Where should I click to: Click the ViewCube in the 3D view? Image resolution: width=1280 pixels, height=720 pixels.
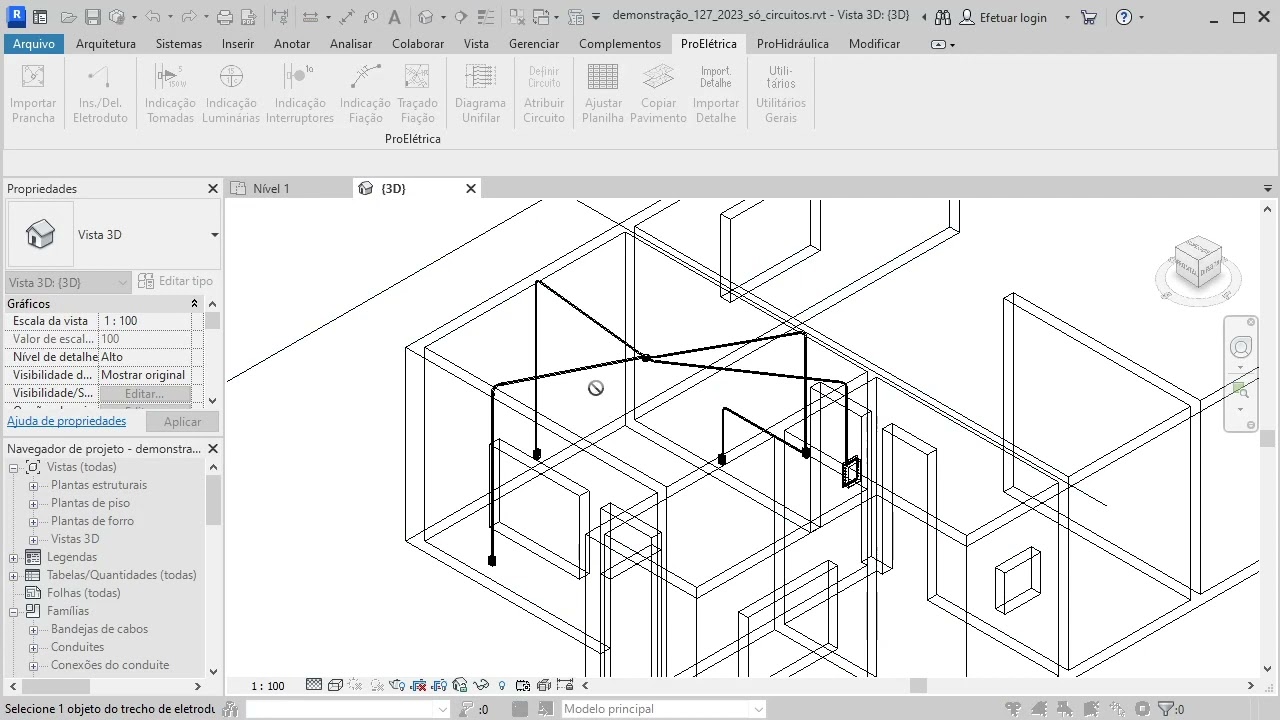(1197, 263)
